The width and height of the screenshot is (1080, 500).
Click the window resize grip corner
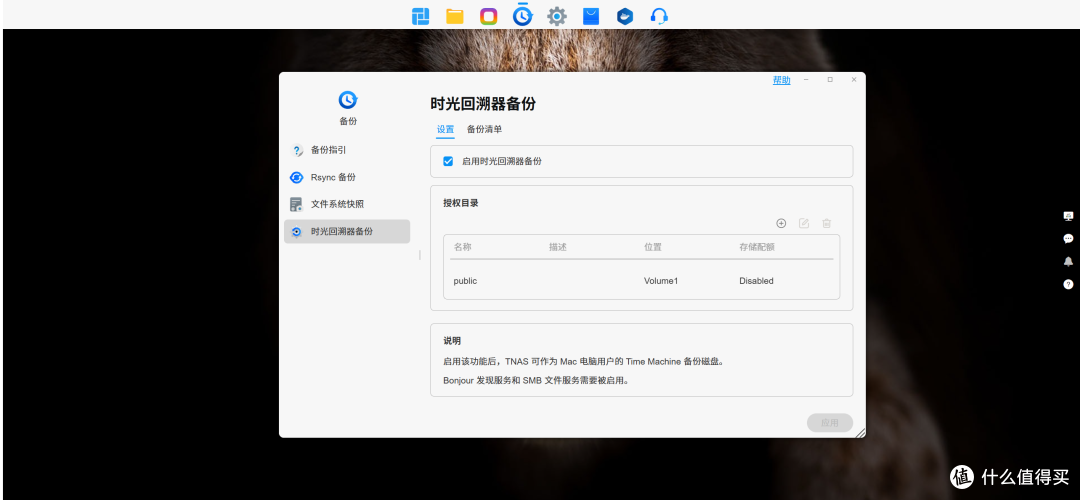(x=859, y=432)
